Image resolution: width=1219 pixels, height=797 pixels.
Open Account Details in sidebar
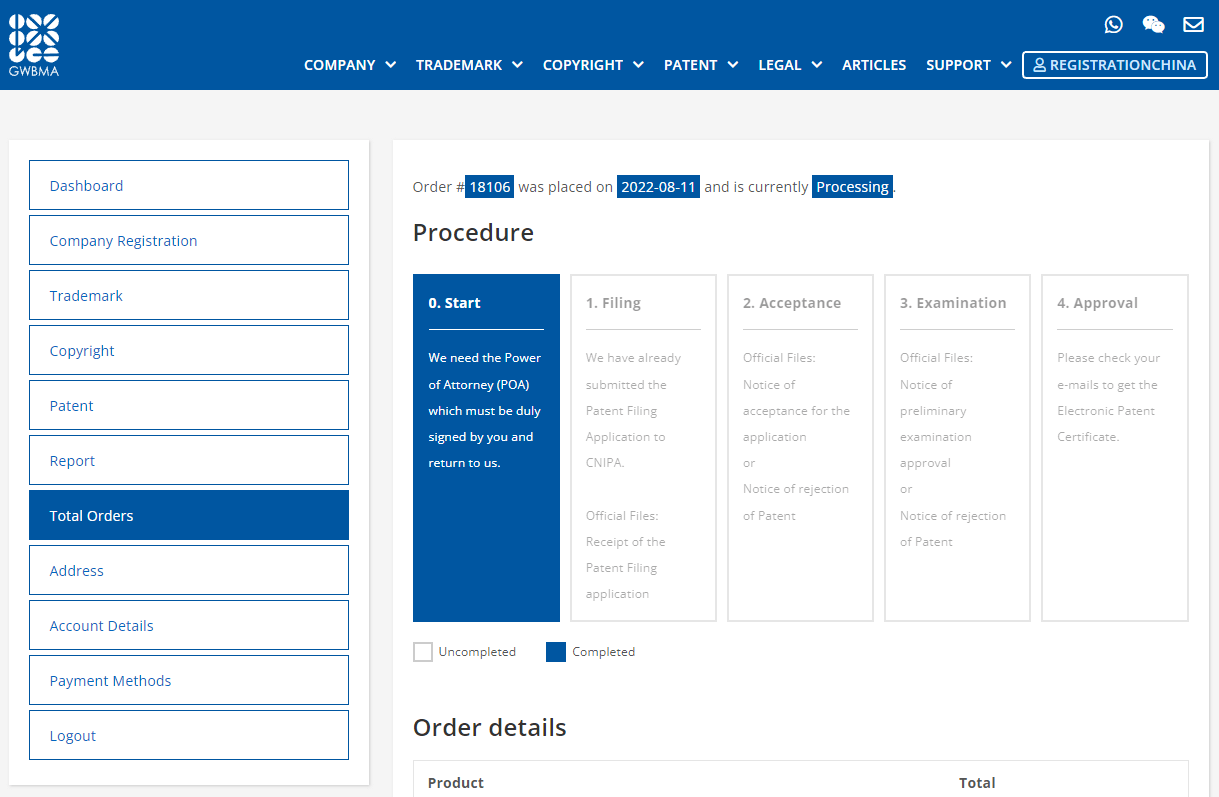(x=189, y=625)
